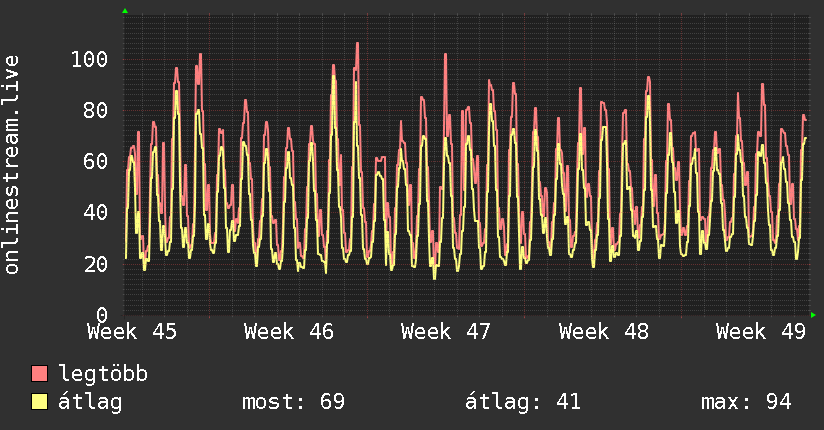Click the 0 y-axis tick label
Viewport: 824px width, 430px height.
pos(101,315)
